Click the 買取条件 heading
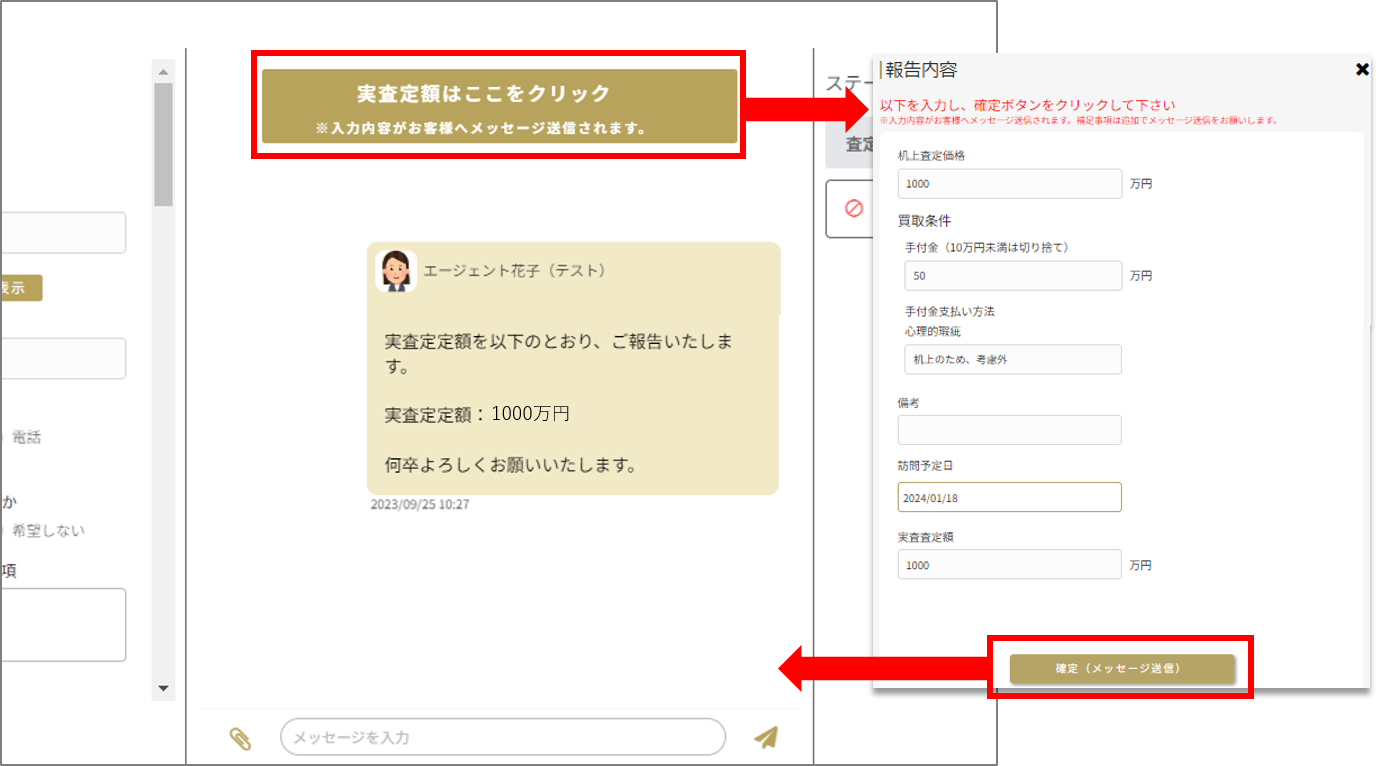This screenshot has width=1380, height=766. pos(925,221)
